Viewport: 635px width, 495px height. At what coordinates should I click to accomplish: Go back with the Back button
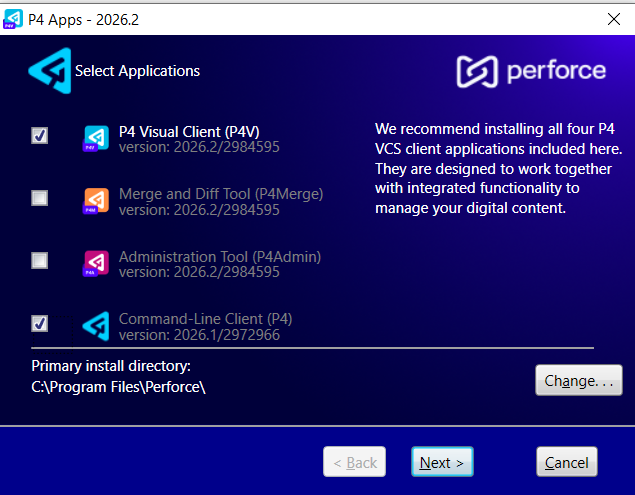[354, 462]
